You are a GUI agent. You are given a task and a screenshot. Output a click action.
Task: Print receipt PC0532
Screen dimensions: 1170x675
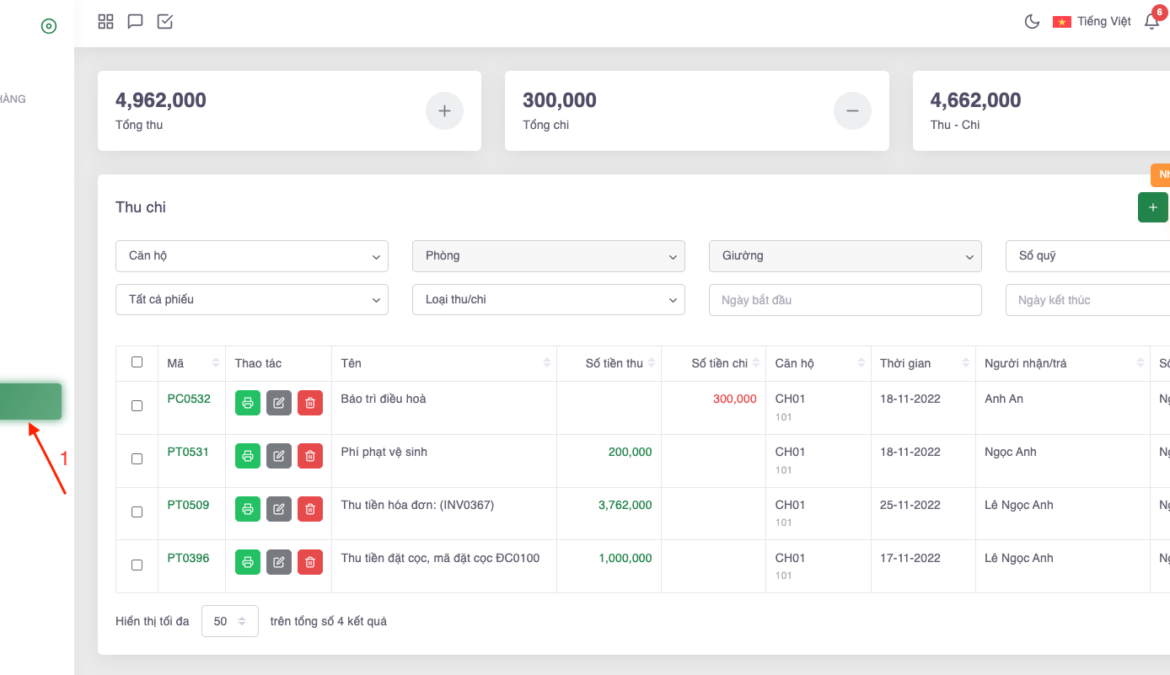pos(248,403)
